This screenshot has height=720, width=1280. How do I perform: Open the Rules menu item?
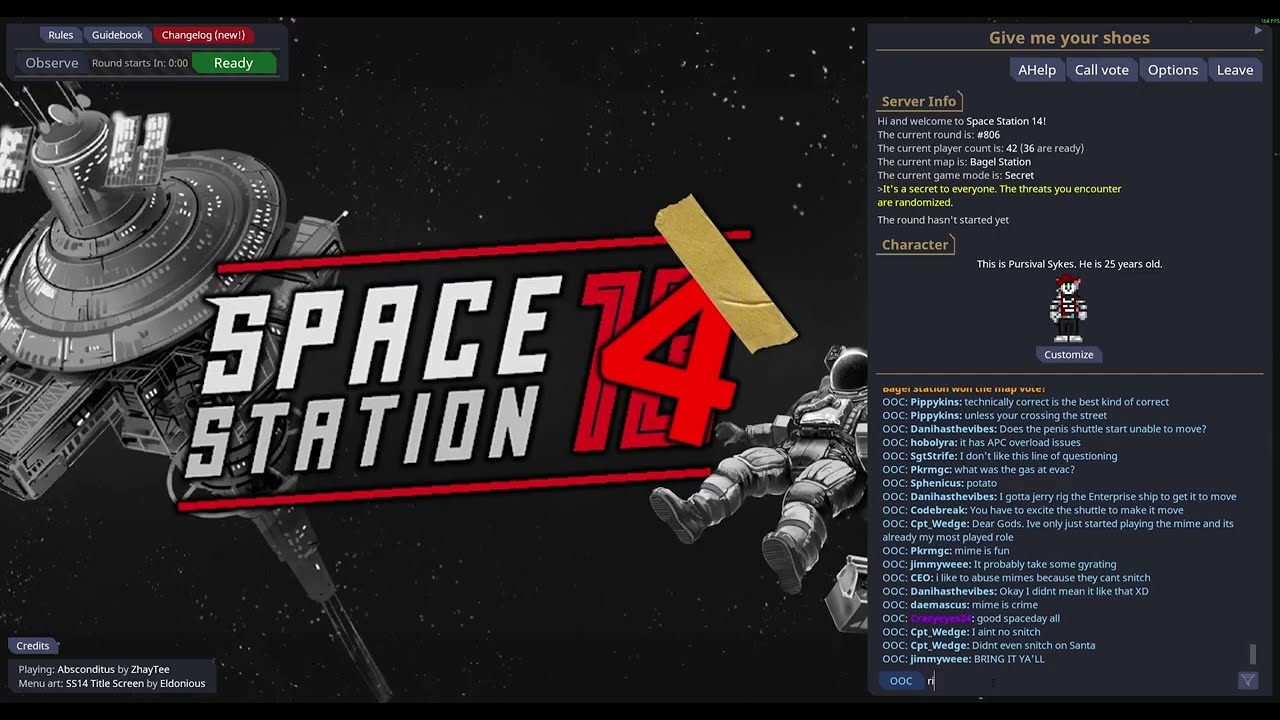point(61,35)
